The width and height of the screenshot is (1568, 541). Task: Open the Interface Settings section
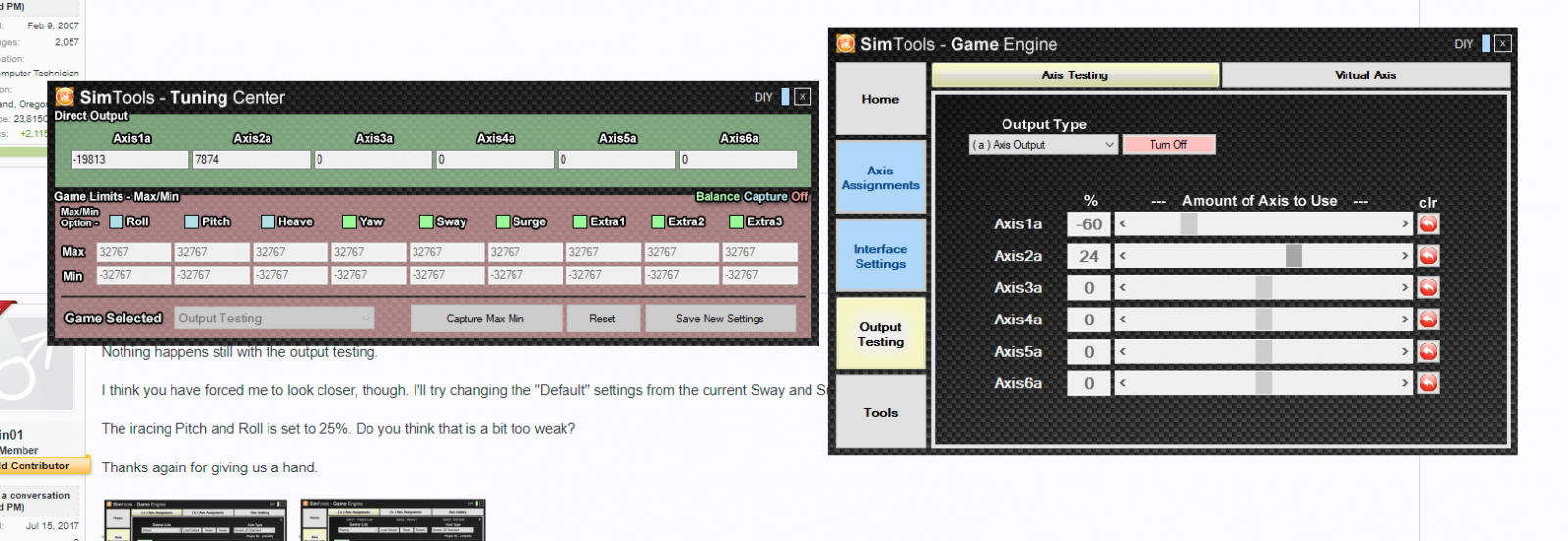click(x=880, y=256)
